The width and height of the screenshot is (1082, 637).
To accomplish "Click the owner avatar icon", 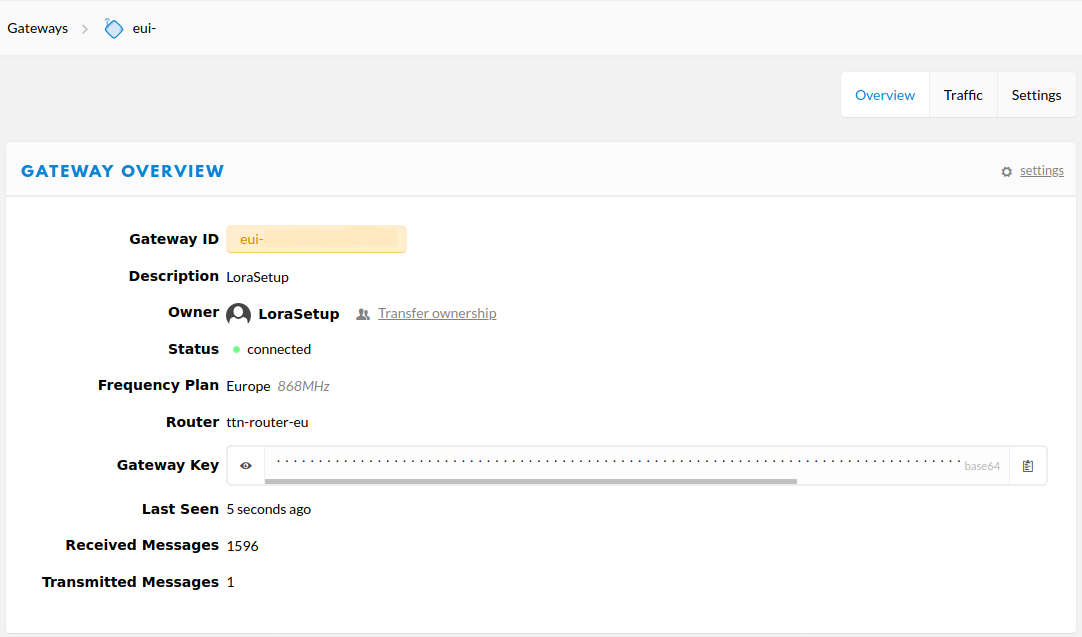I will [x=238, y=314].
